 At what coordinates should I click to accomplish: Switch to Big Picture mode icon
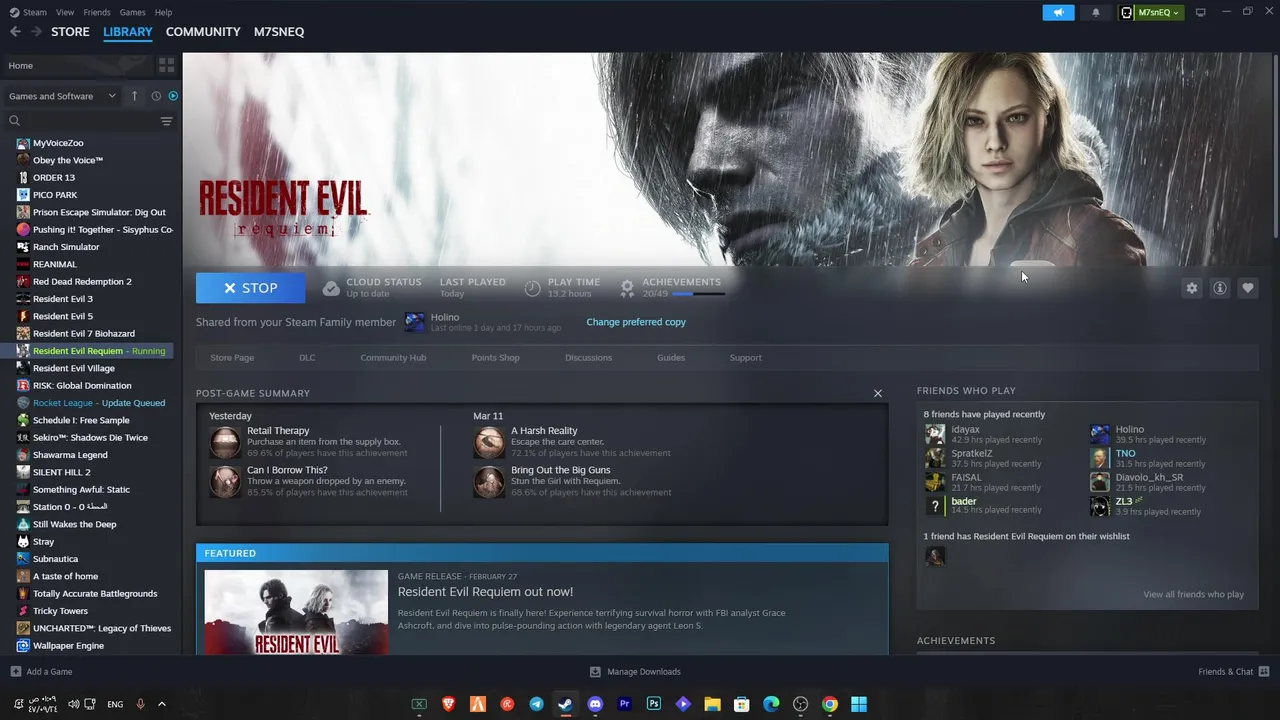[x=1201, y=12]
